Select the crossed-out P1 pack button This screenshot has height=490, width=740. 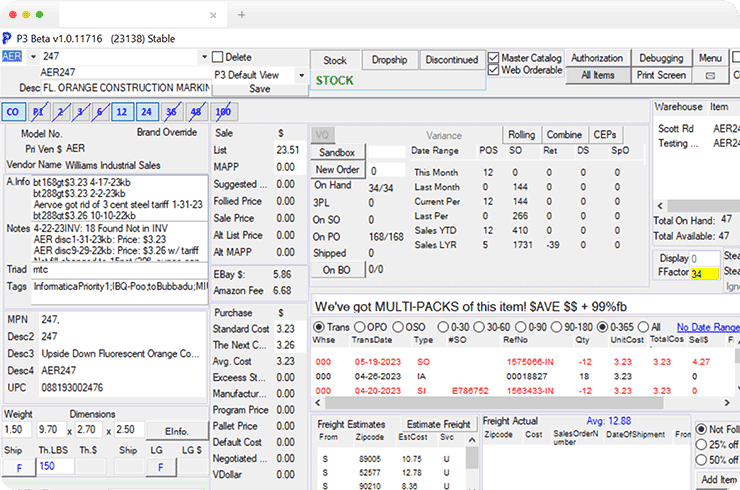[38, 112]
